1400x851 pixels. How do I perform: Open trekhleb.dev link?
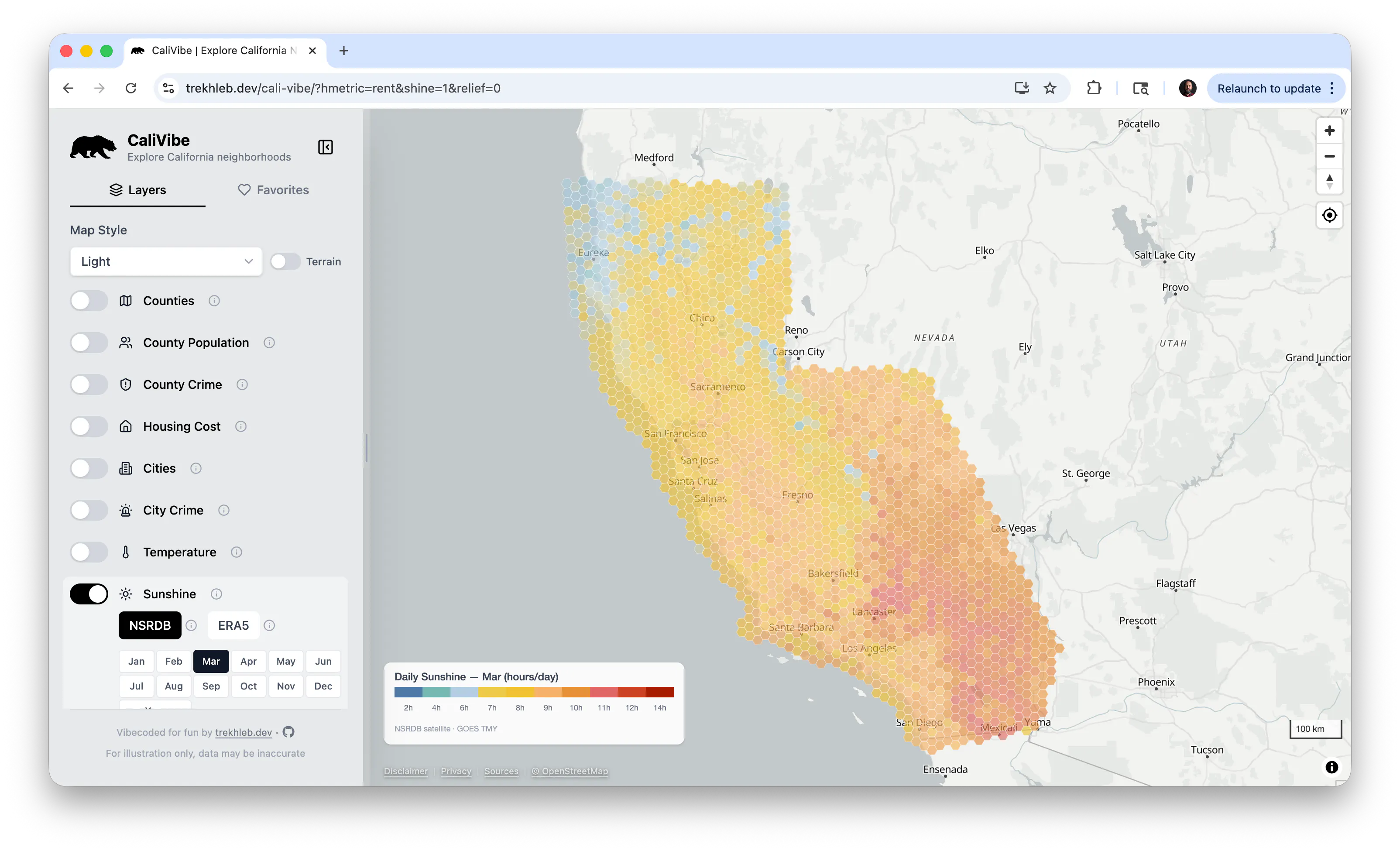click(243, 732)
